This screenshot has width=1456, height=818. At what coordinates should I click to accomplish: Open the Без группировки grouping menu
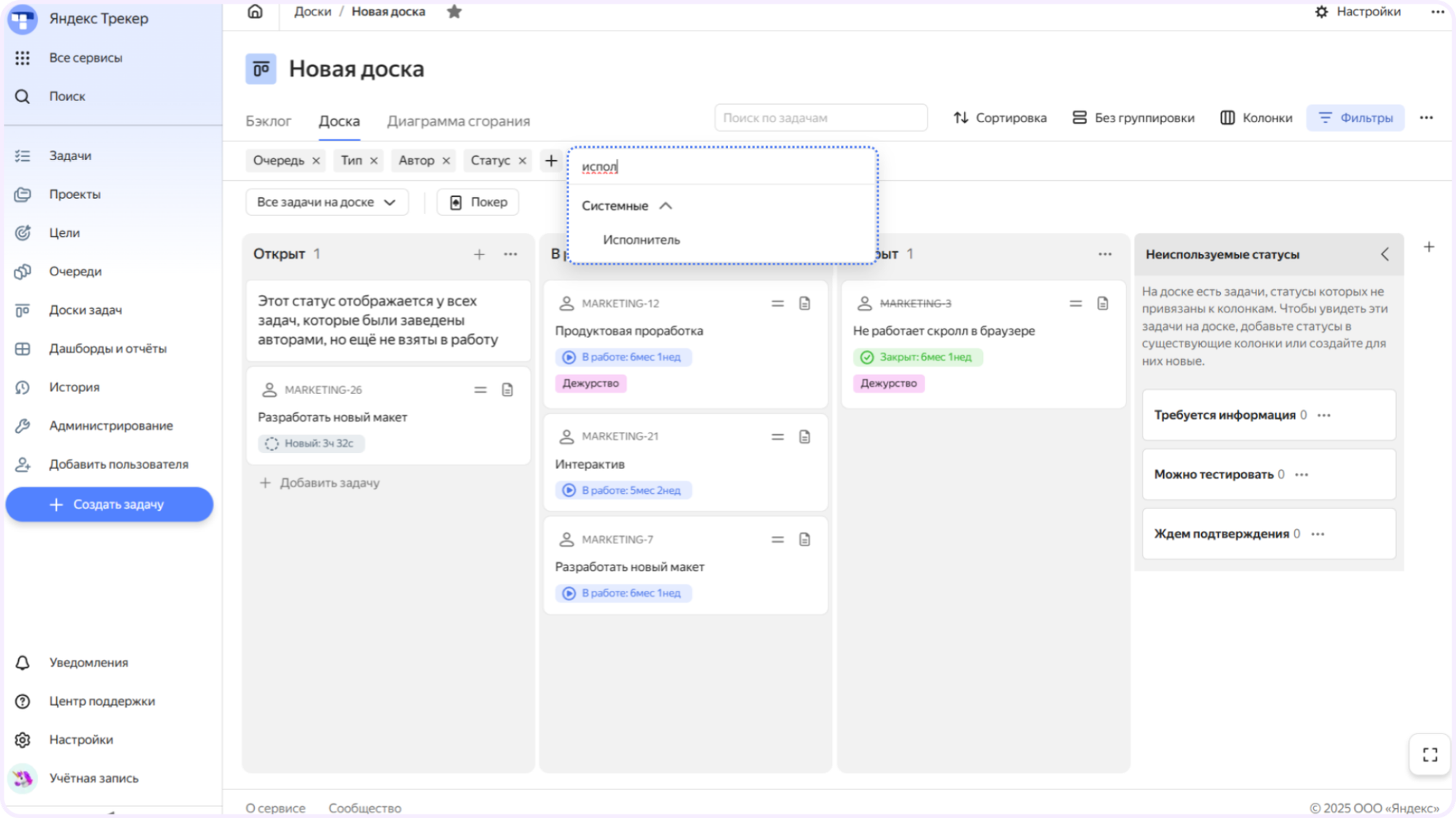[1133, 118]
